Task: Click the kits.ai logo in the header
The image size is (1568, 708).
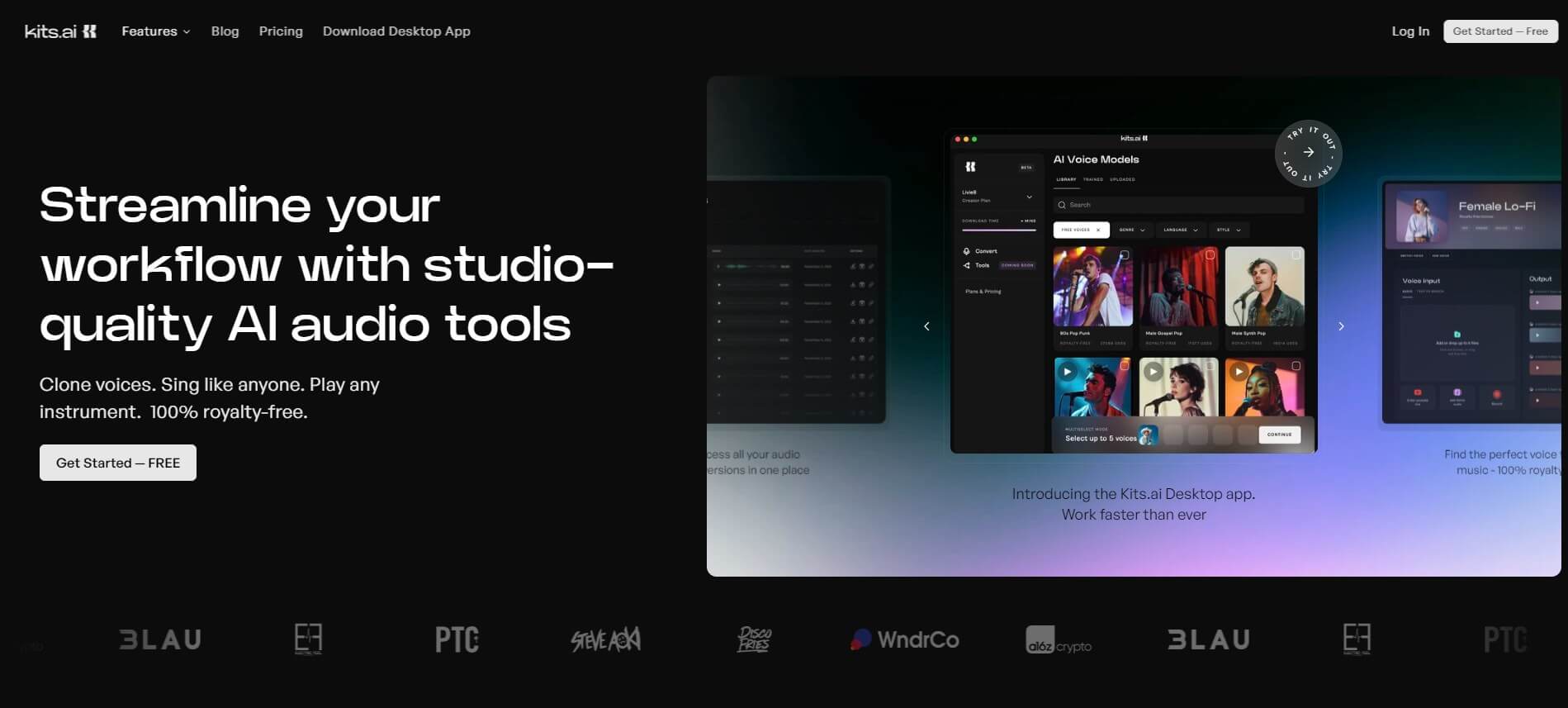Action: (x=60, y=31)
